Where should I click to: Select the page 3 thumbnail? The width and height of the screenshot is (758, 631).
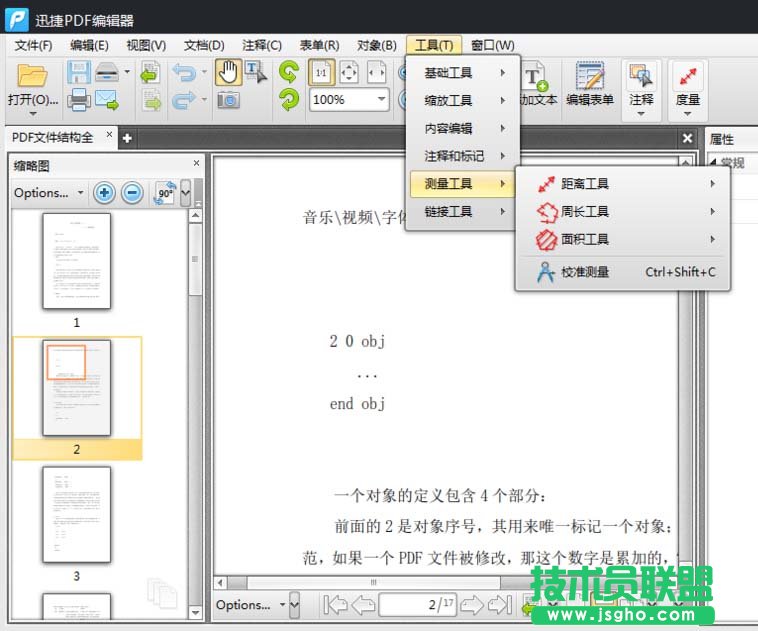[76, 514]
